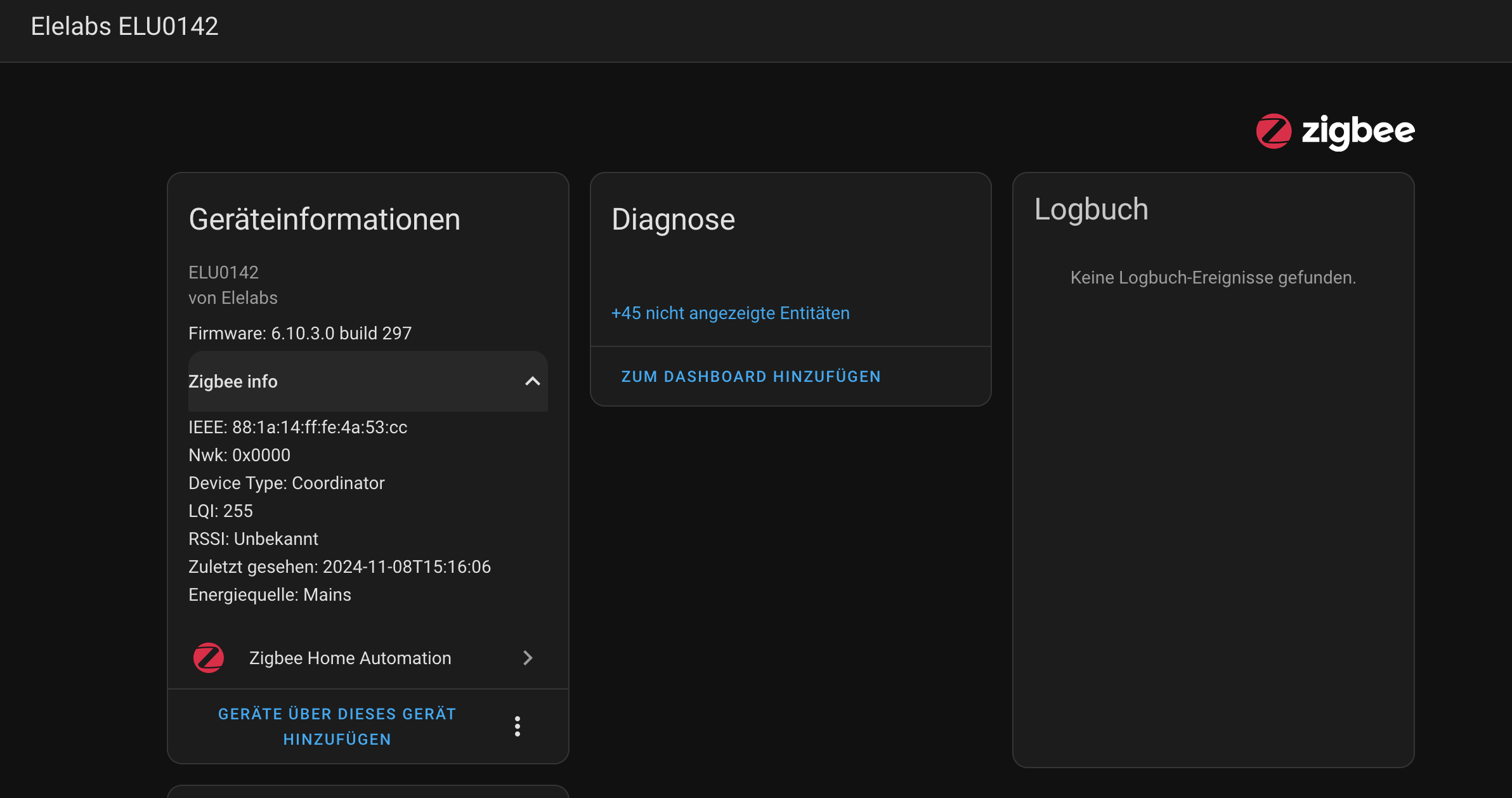Click the red Zigbee Home Automation icon

click(209, 658)
